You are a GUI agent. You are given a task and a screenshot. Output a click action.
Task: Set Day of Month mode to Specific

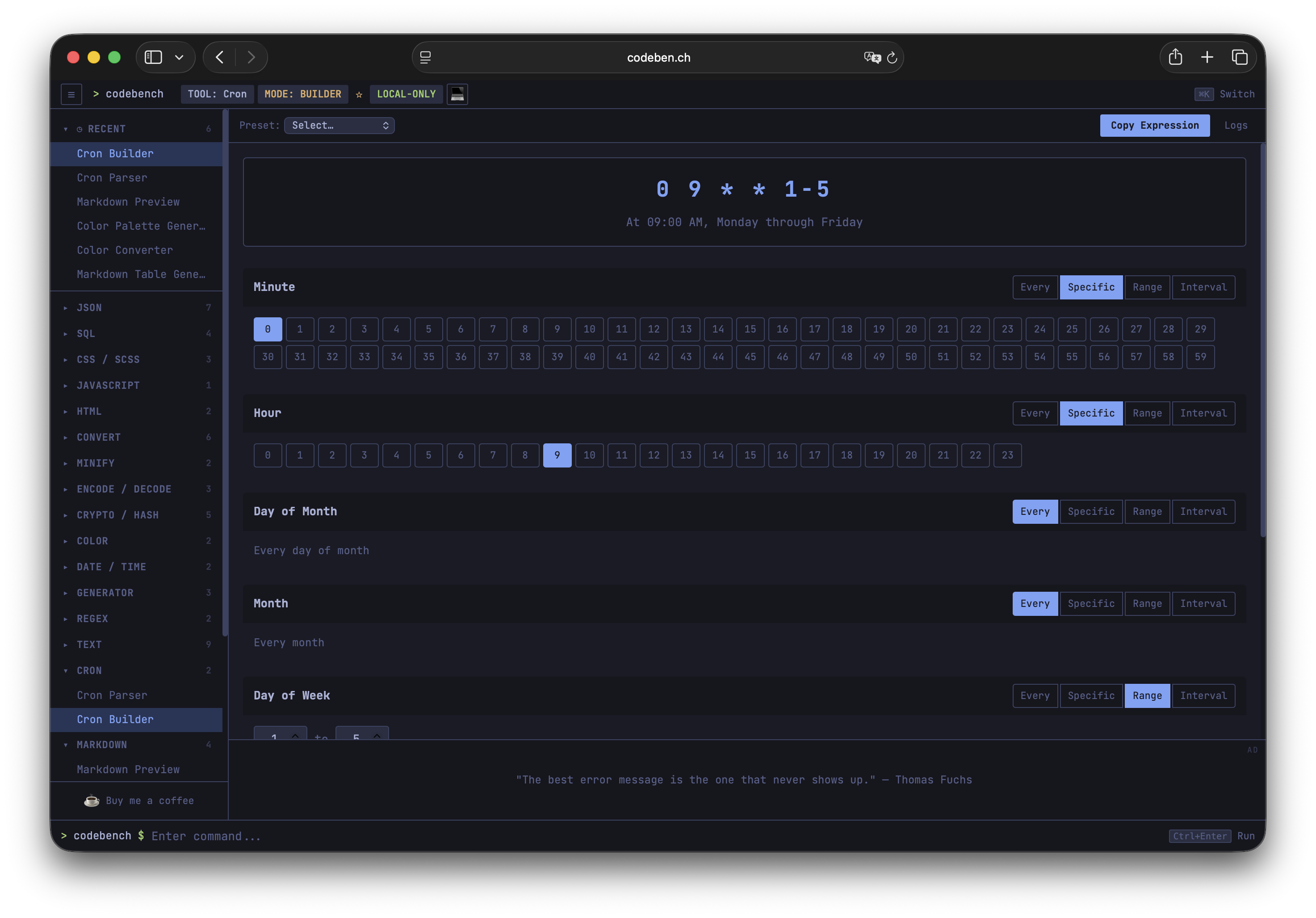pos(1091,511)
